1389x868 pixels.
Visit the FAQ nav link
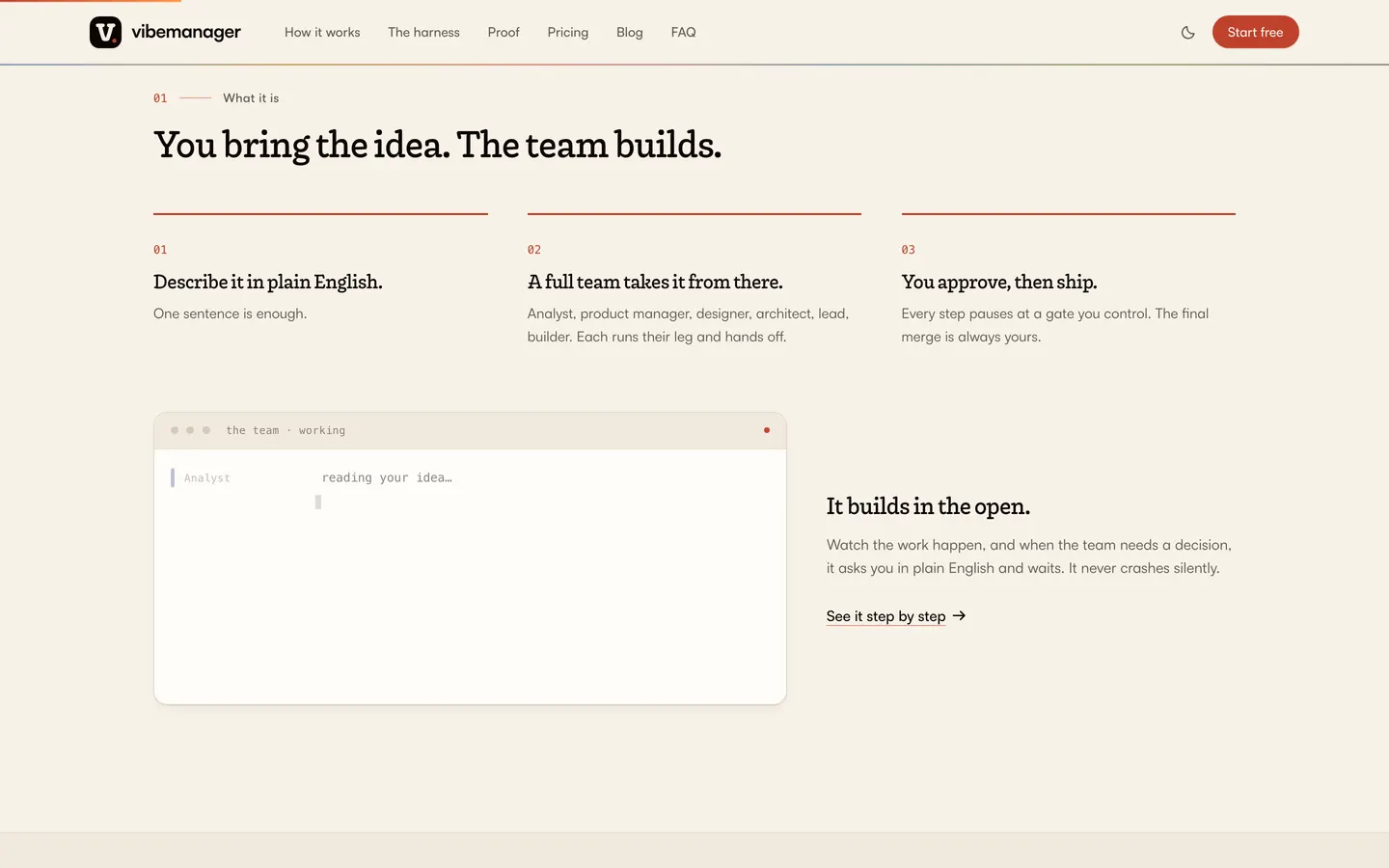[683, 32]
